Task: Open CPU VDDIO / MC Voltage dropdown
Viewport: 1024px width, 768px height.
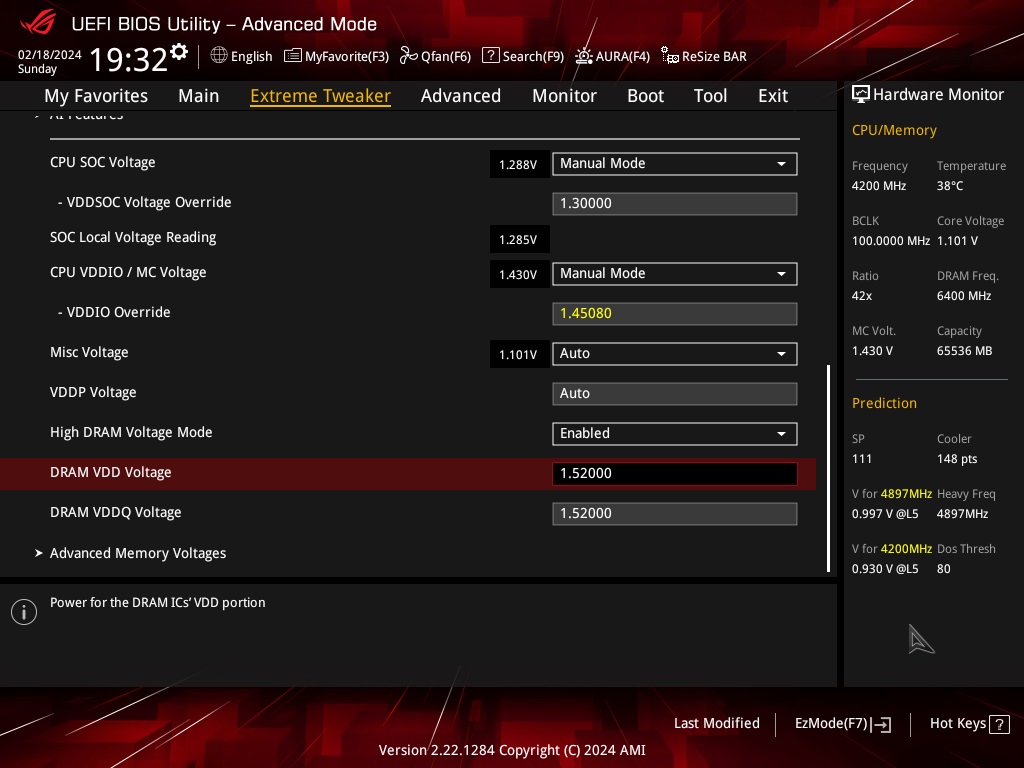Action: click(x=675, y=274)
